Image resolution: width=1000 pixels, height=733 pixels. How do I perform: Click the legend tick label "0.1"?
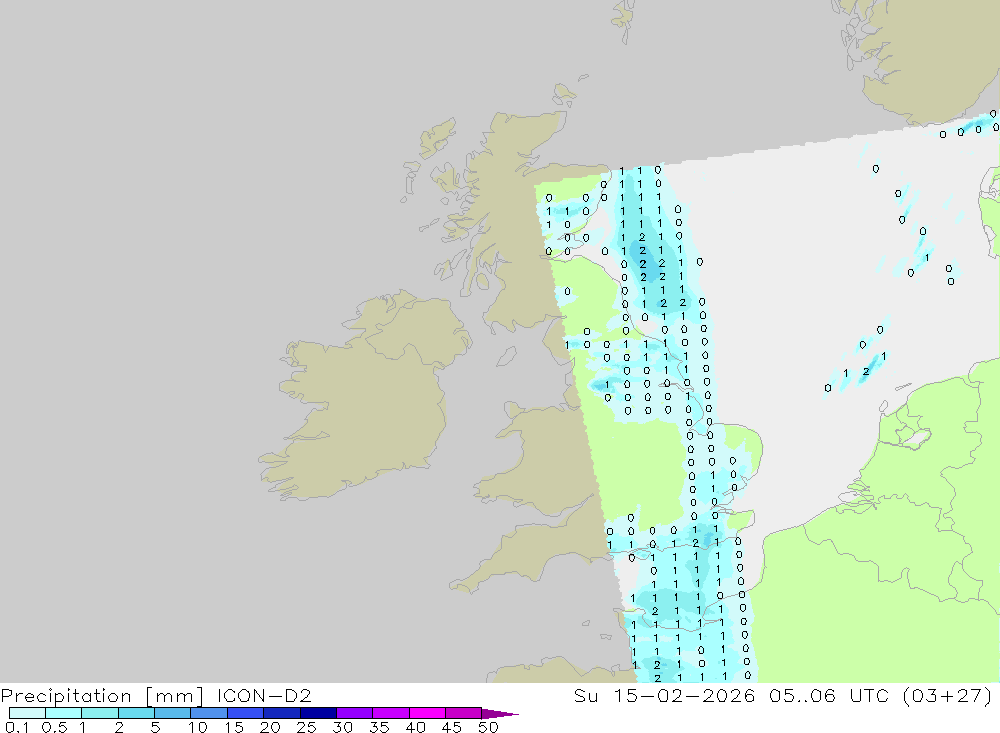click(x=17, y=727)
